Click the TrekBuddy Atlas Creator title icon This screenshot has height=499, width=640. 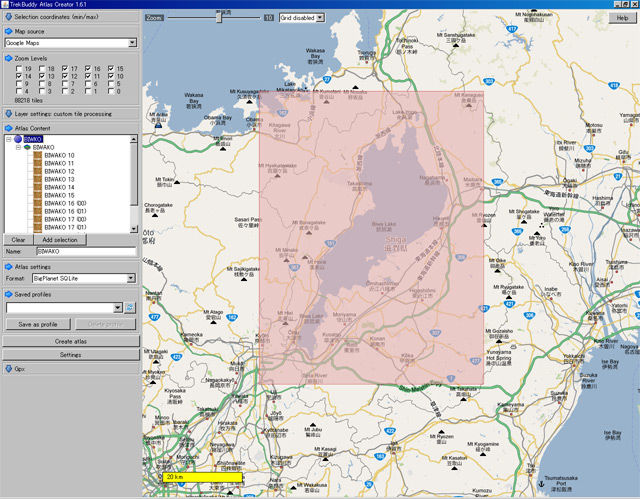(4, 4)
